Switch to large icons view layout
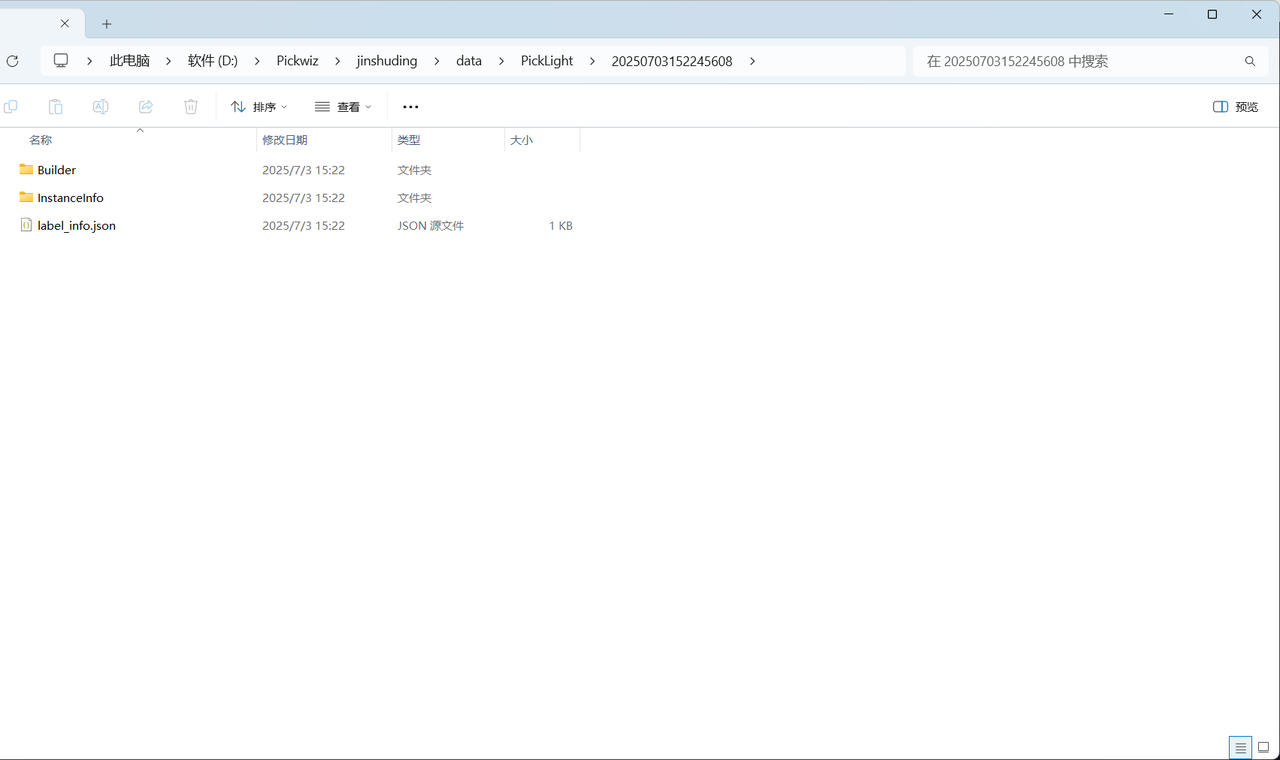Screen dimensions: 1280x760 coord(1263,747)
